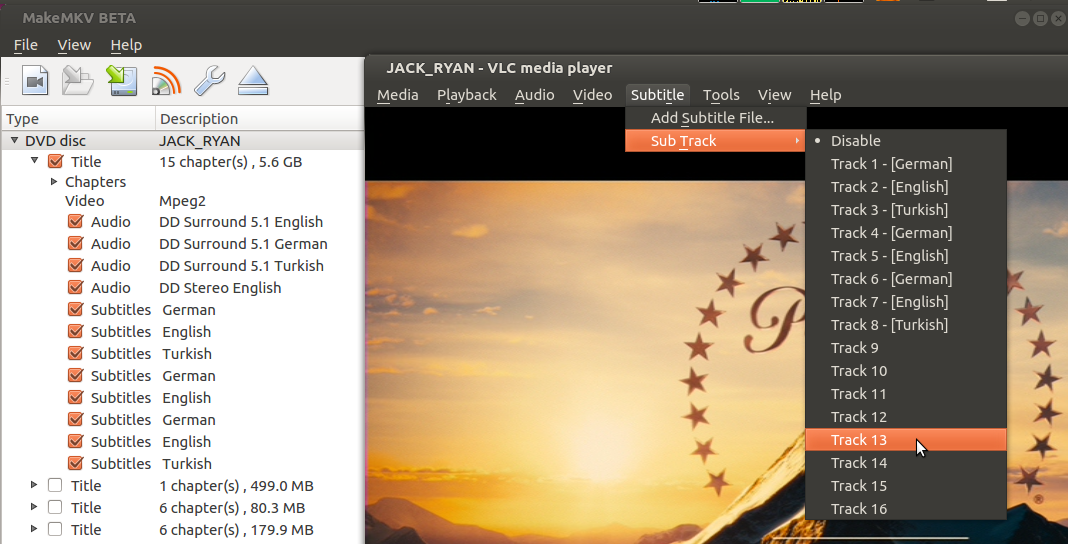The height and width of the screenshot is (544, 1068).
Task: Expand the 80.3 MB Title node
Action: (34, 507)
